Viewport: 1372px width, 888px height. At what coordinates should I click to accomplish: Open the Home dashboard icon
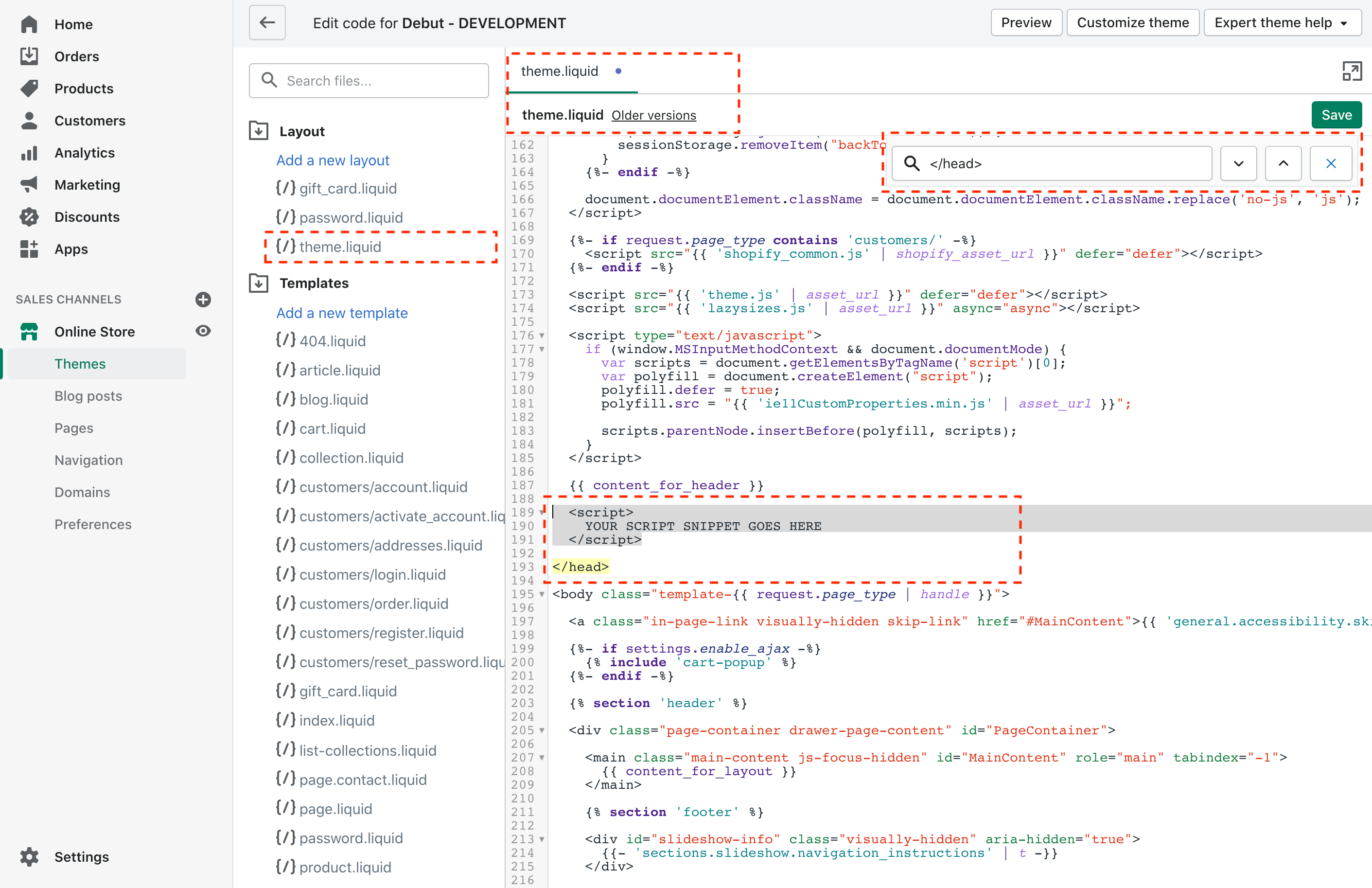(x=29, y=24)
